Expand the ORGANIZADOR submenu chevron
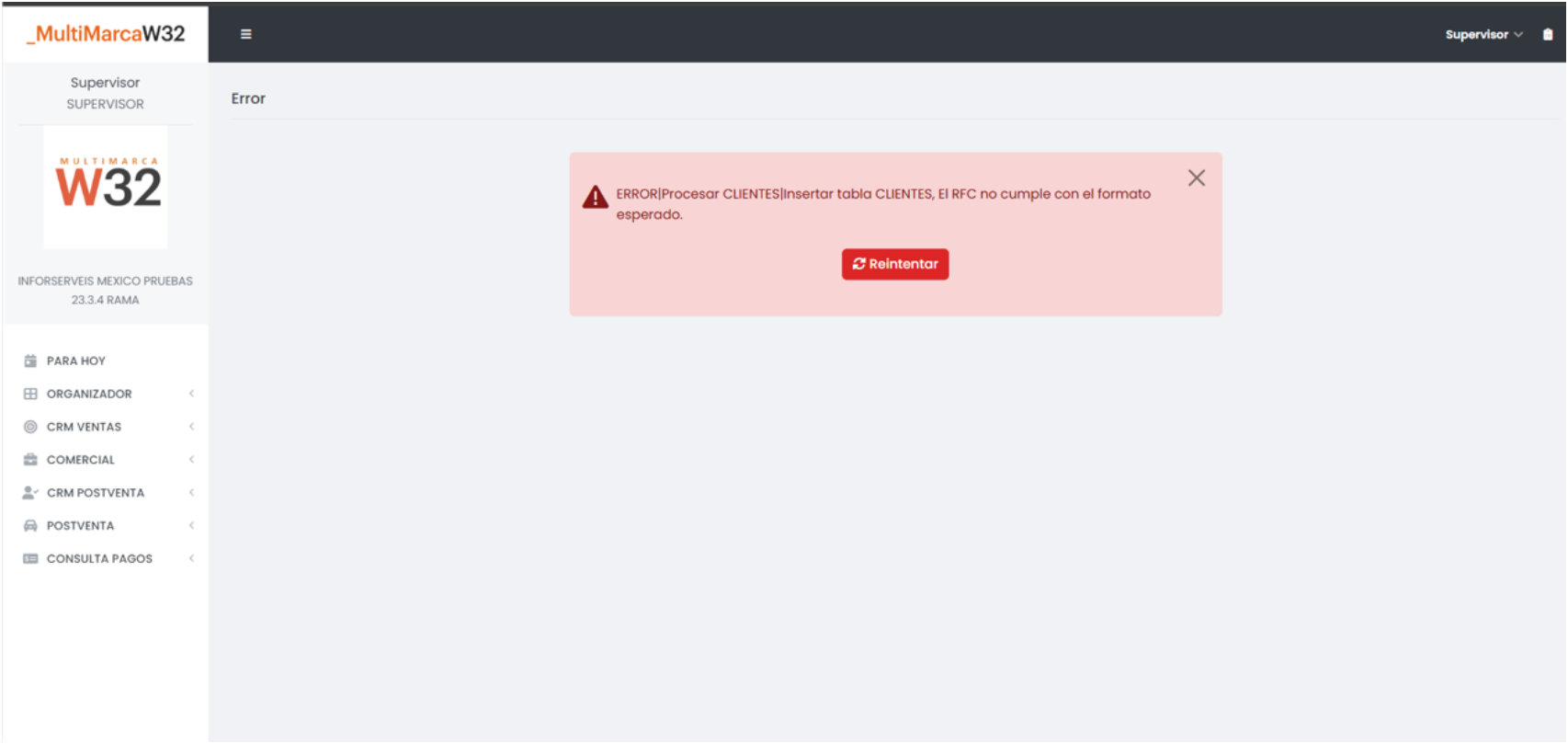The height and width of the screenshot is (744, 1568). coord(191,394)
